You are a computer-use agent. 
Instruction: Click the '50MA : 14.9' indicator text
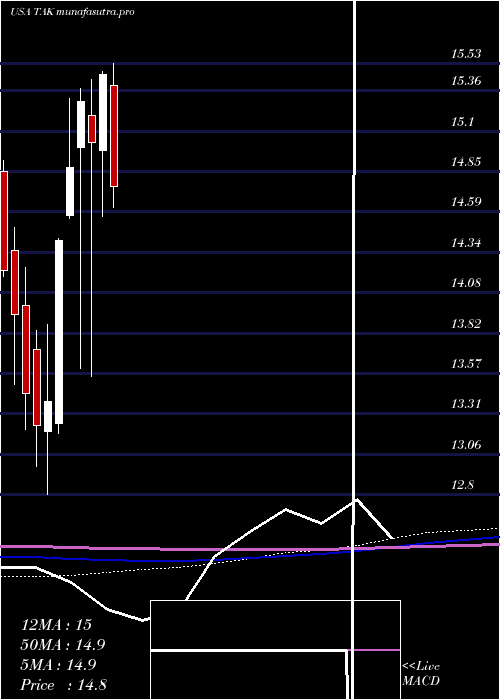tap(63, 645)
